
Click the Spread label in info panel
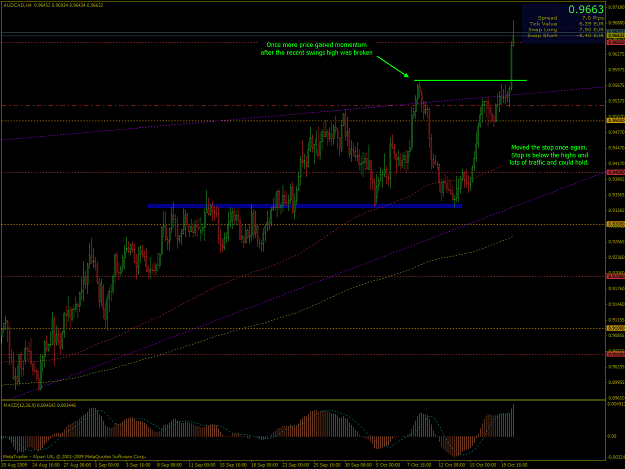click(547, 18)
